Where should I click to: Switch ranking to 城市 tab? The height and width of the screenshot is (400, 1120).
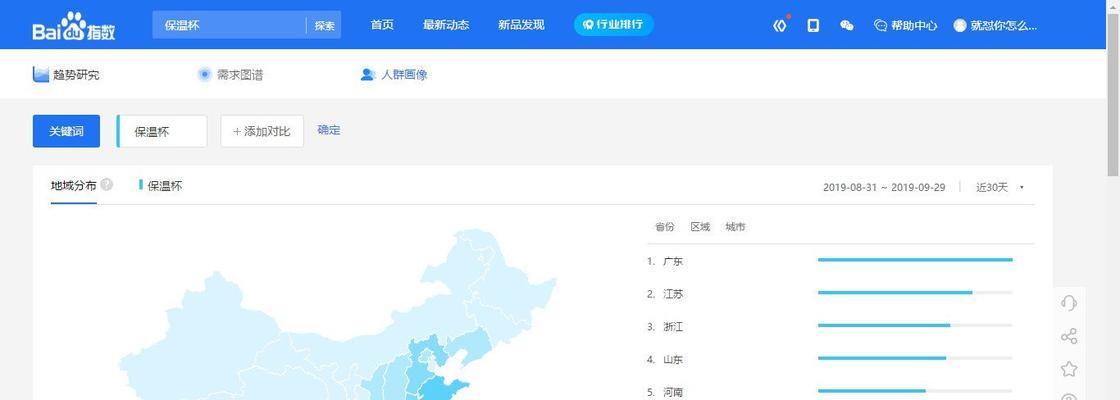point(735,227)
